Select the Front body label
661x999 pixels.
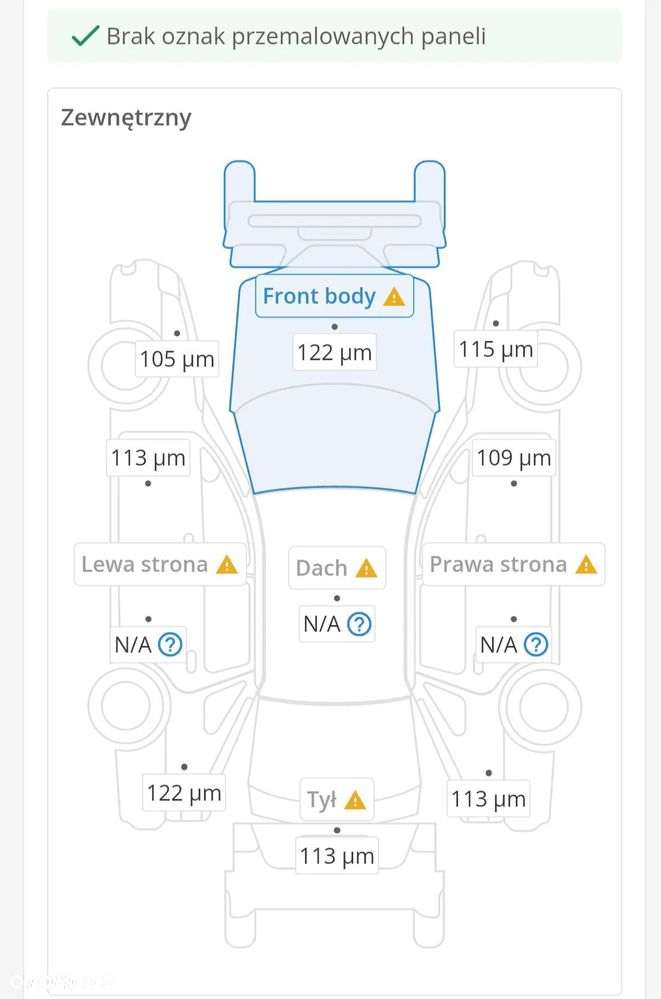click(x=319, y=296)
